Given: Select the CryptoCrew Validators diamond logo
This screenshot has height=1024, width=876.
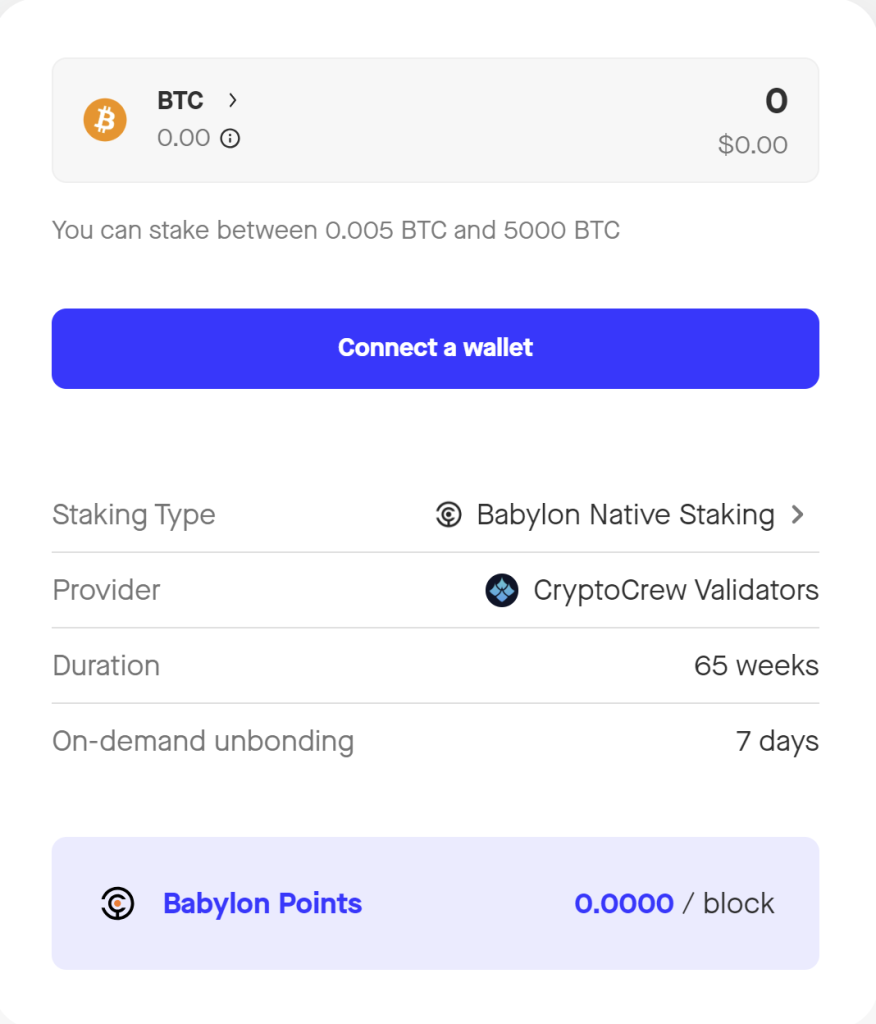Looking at the screenshot, I should pyautogui.click(x=502, y=590).
